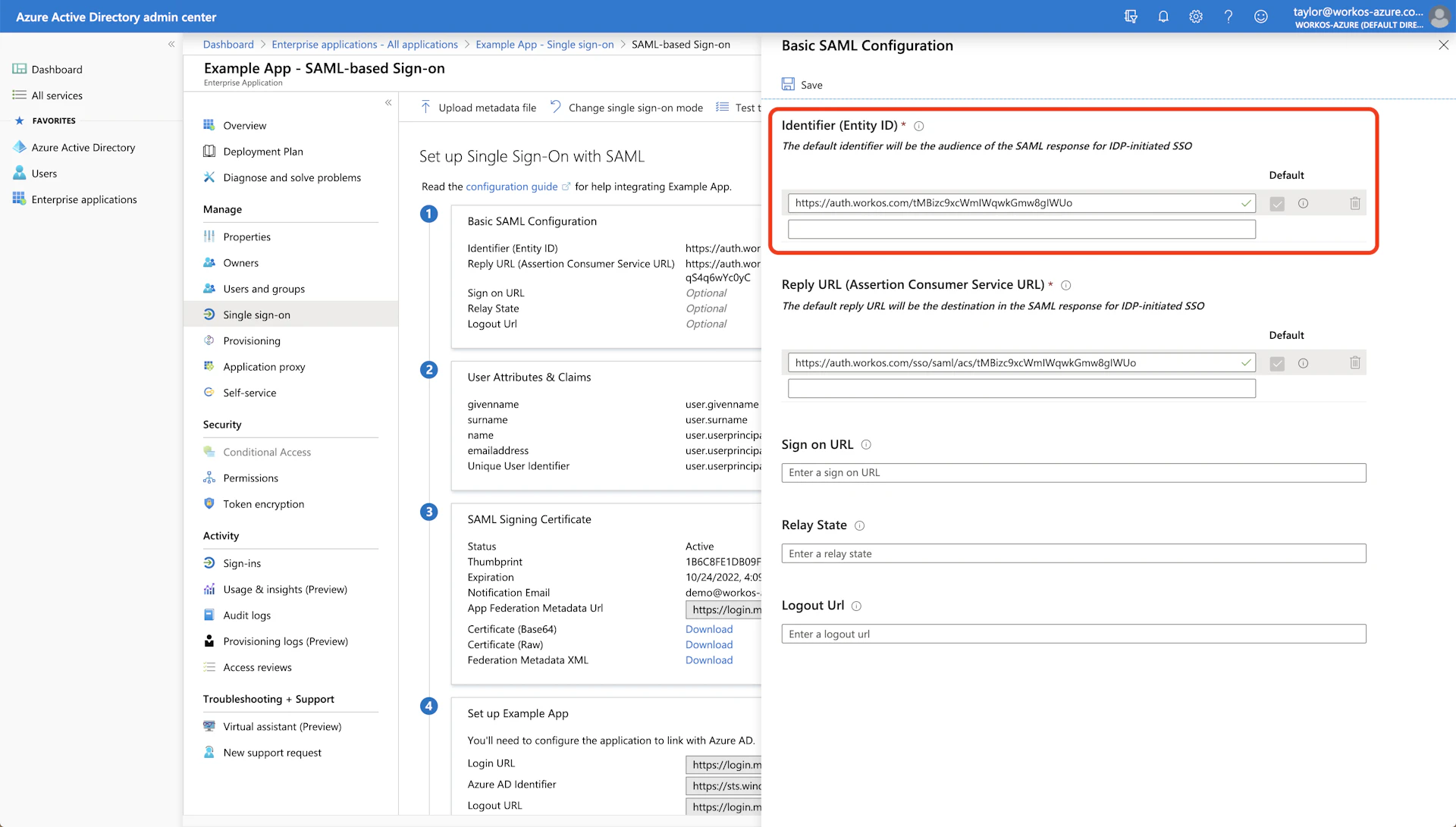Viewport: 1456px width, 827px height.
Task: Click the Save disk icon
Action: [789, 84]
